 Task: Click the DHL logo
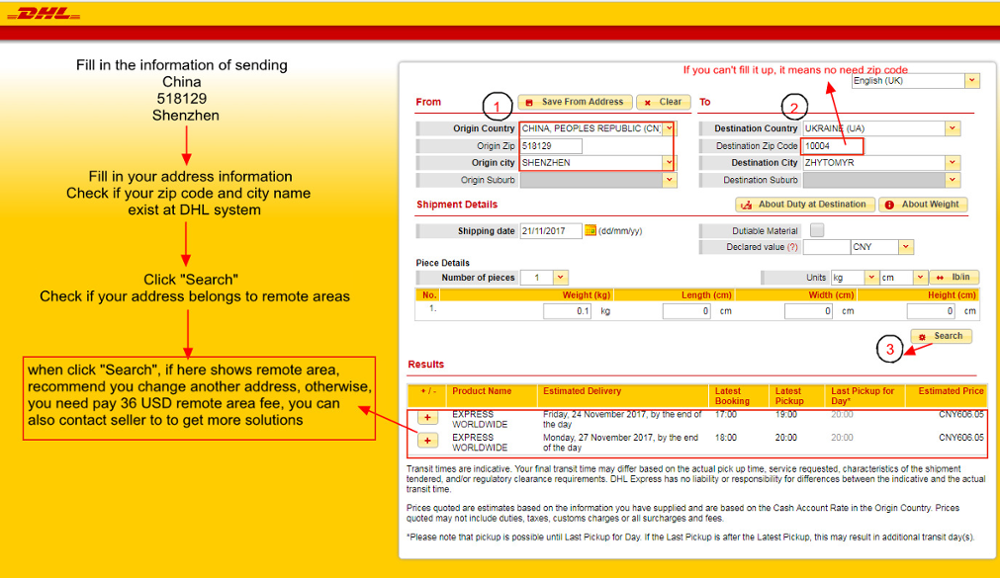coord(43,13)
